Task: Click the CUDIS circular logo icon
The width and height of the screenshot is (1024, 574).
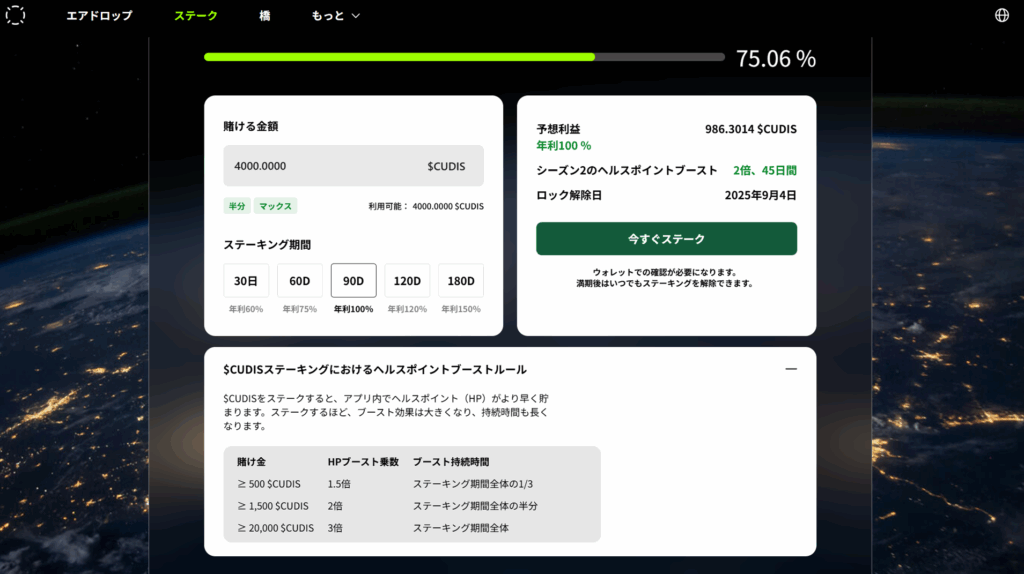Action: point(16,15)
